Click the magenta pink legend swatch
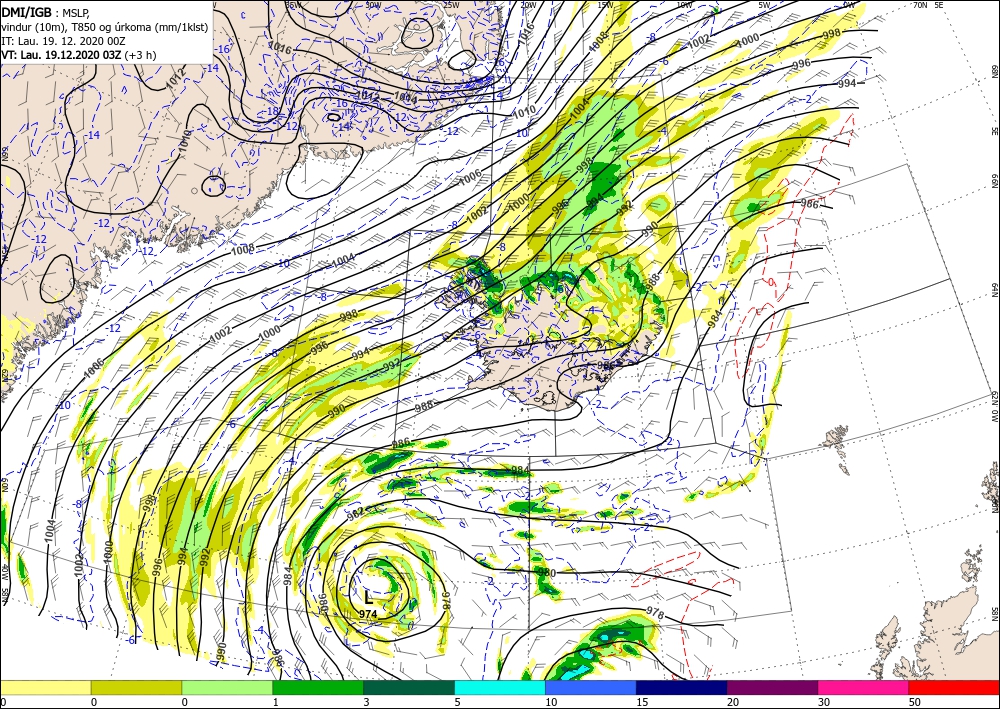1000x709 pixels. [864, 687]
